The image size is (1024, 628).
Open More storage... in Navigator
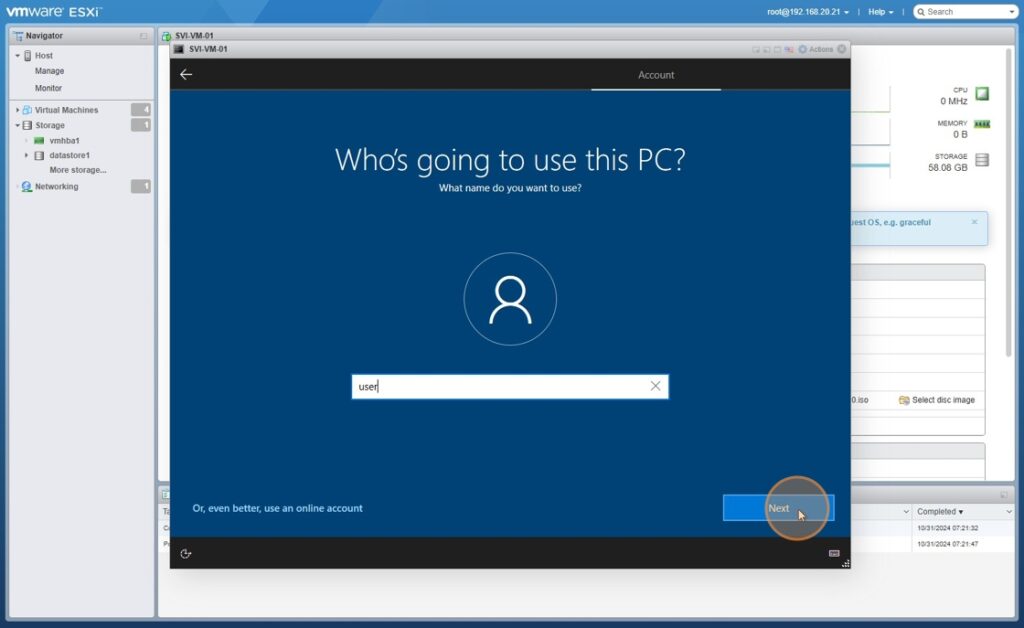click(78, 170)
